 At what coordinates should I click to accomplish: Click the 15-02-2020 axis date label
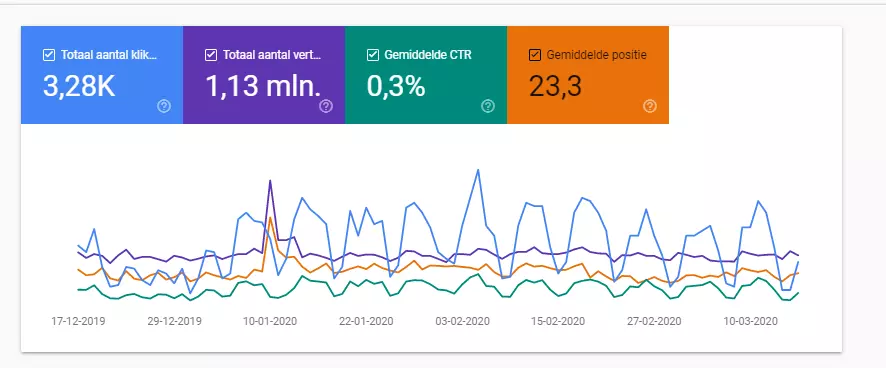pos(558,321)
